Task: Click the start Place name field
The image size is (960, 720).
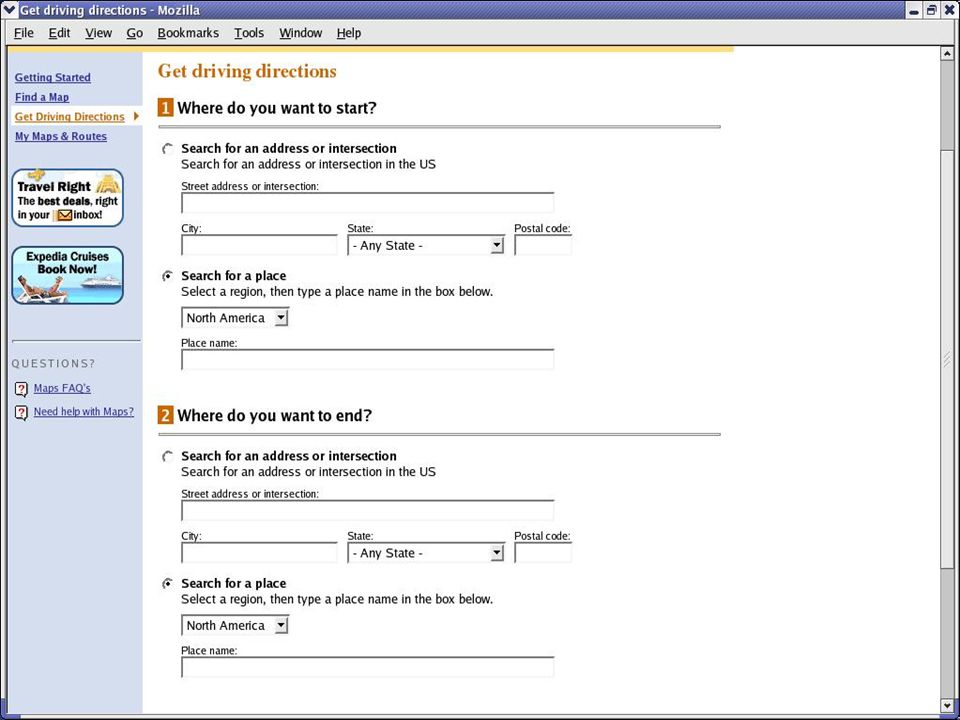Action: (367, 360)
